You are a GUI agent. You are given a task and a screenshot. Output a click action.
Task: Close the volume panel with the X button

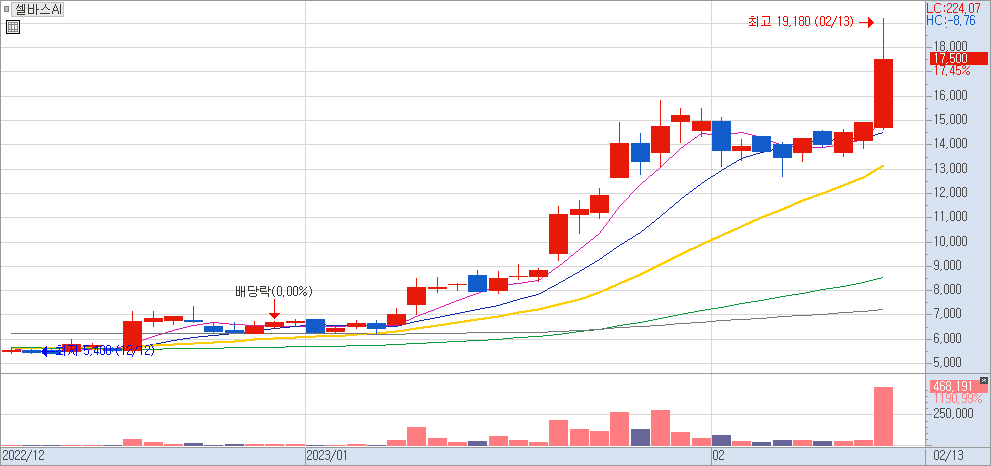tap(984, 381)
